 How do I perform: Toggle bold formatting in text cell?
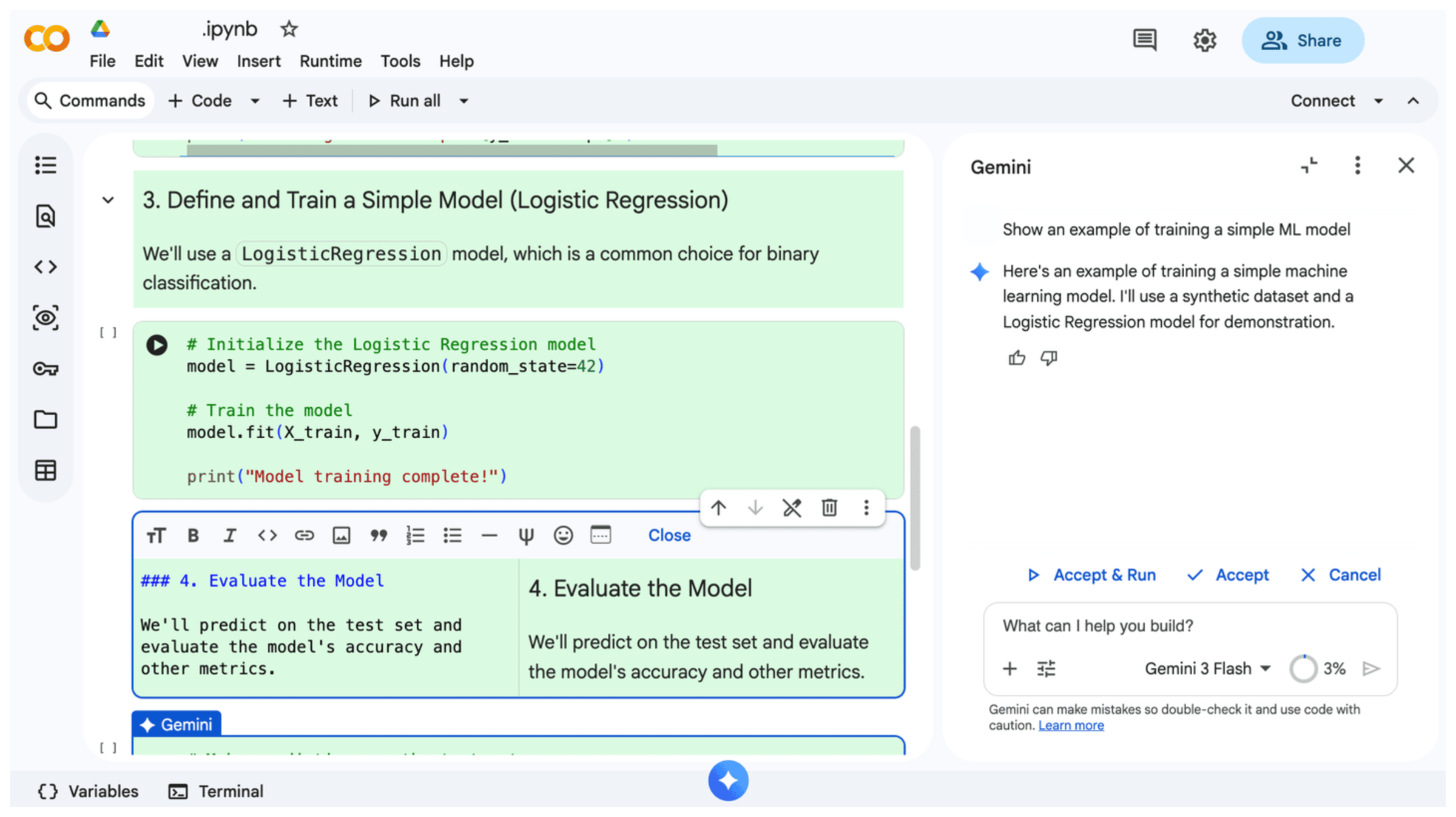click(x=193, y=535)
